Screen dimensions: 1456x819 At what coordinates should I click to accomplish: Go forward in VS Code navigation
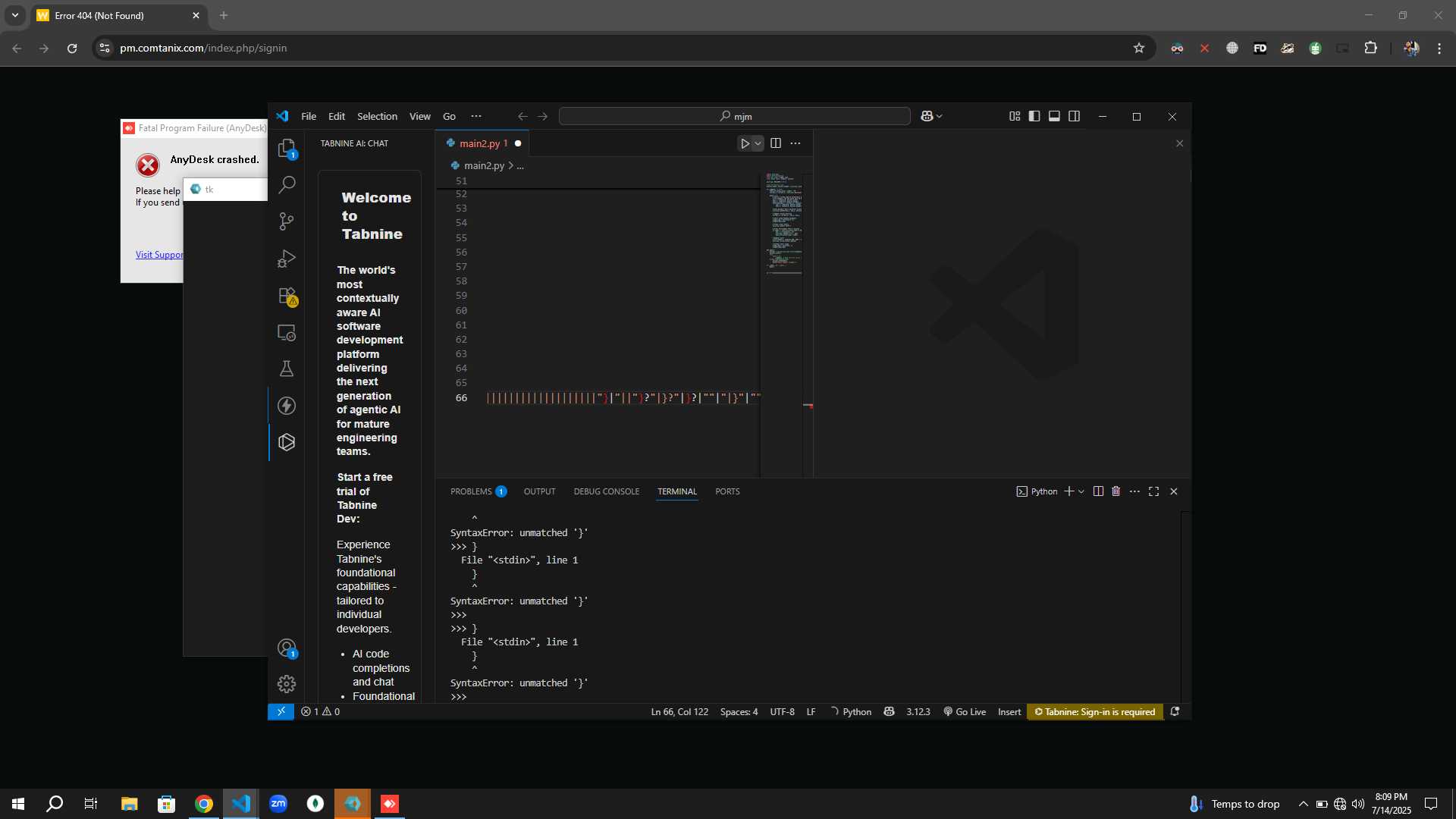click(x=543, y=116)
